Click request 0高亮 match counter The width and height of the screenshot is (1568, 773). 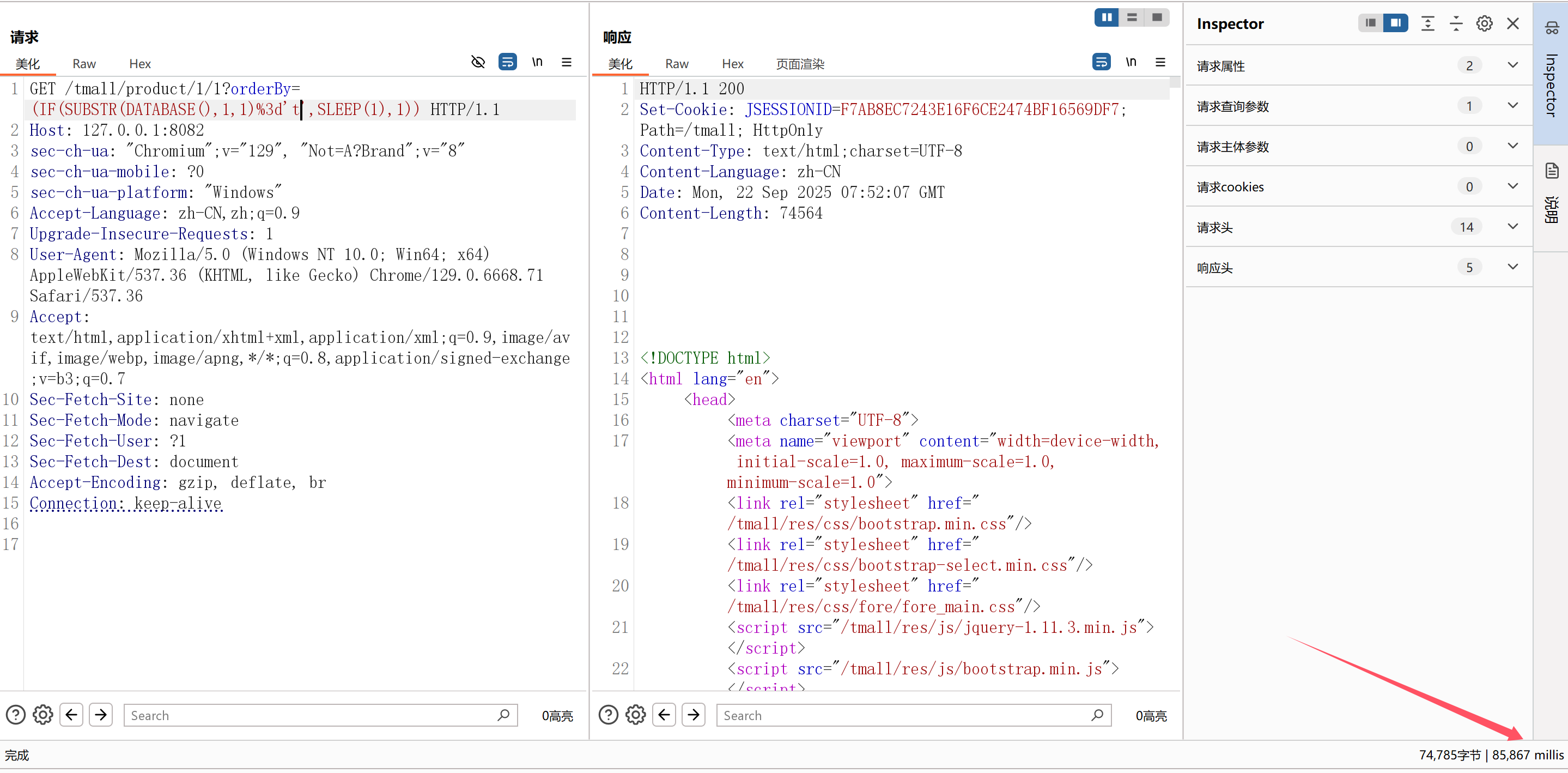(557, 716)
